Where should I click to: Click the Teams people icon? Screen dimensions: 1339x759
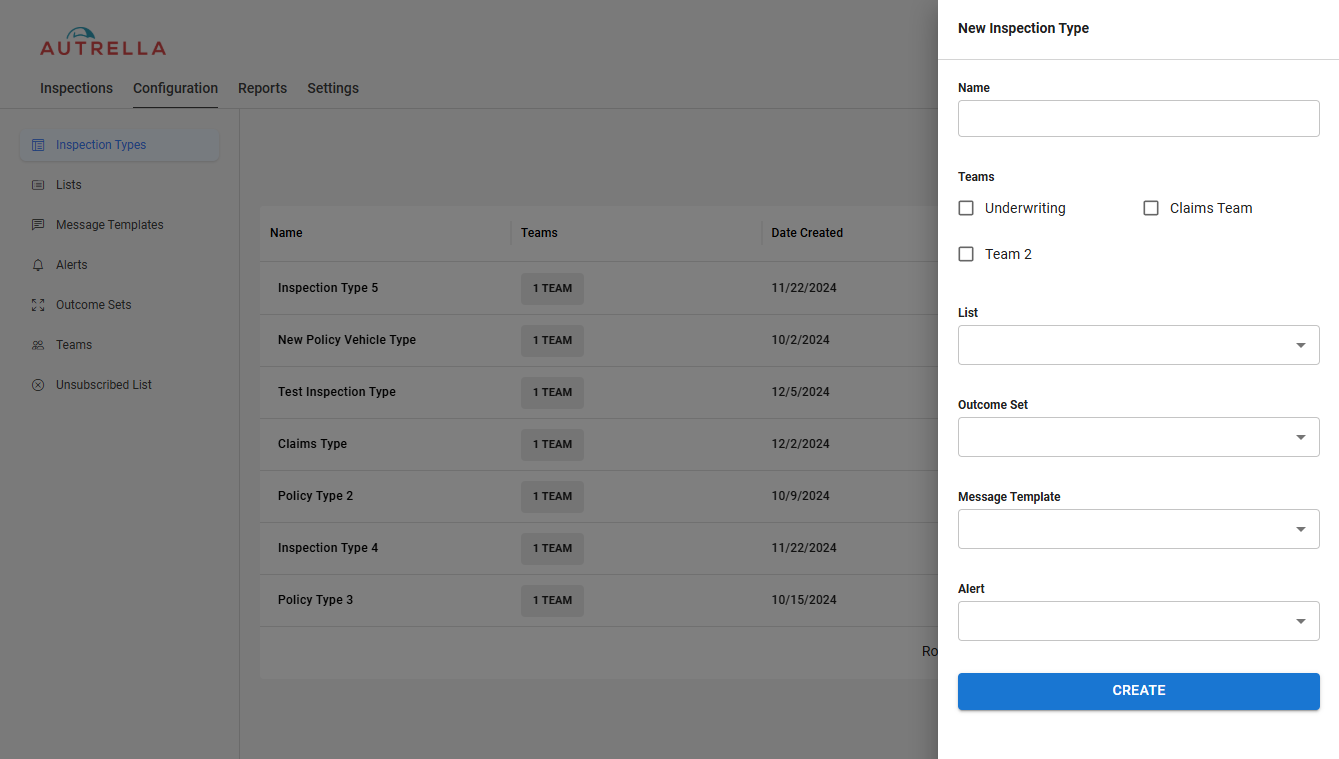pos(38,345)
